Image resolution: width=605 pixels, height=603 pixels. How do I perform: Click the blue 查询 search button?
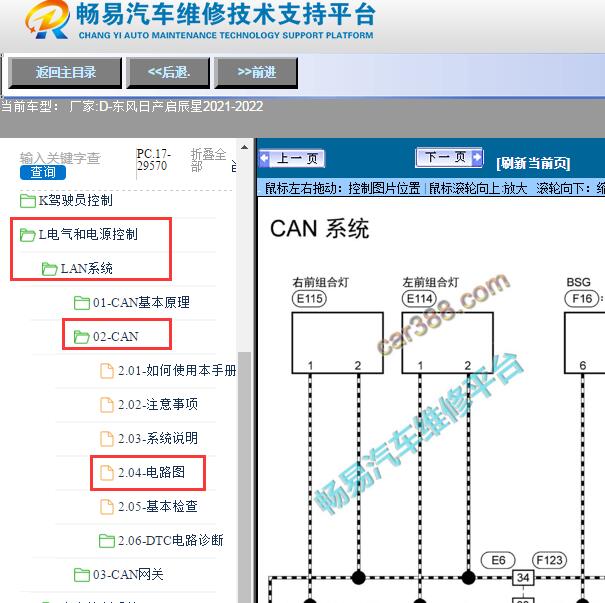[x=43, y=172]
